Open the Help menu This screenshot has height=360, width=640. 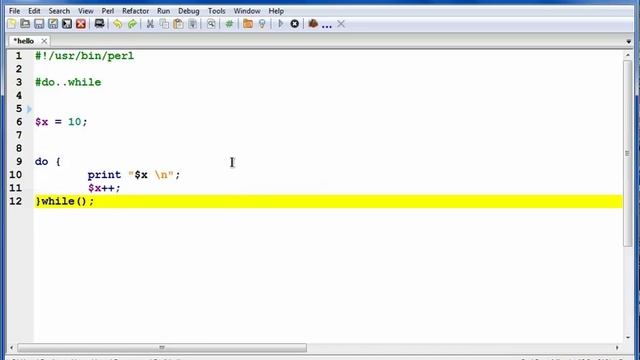point(276,11)
